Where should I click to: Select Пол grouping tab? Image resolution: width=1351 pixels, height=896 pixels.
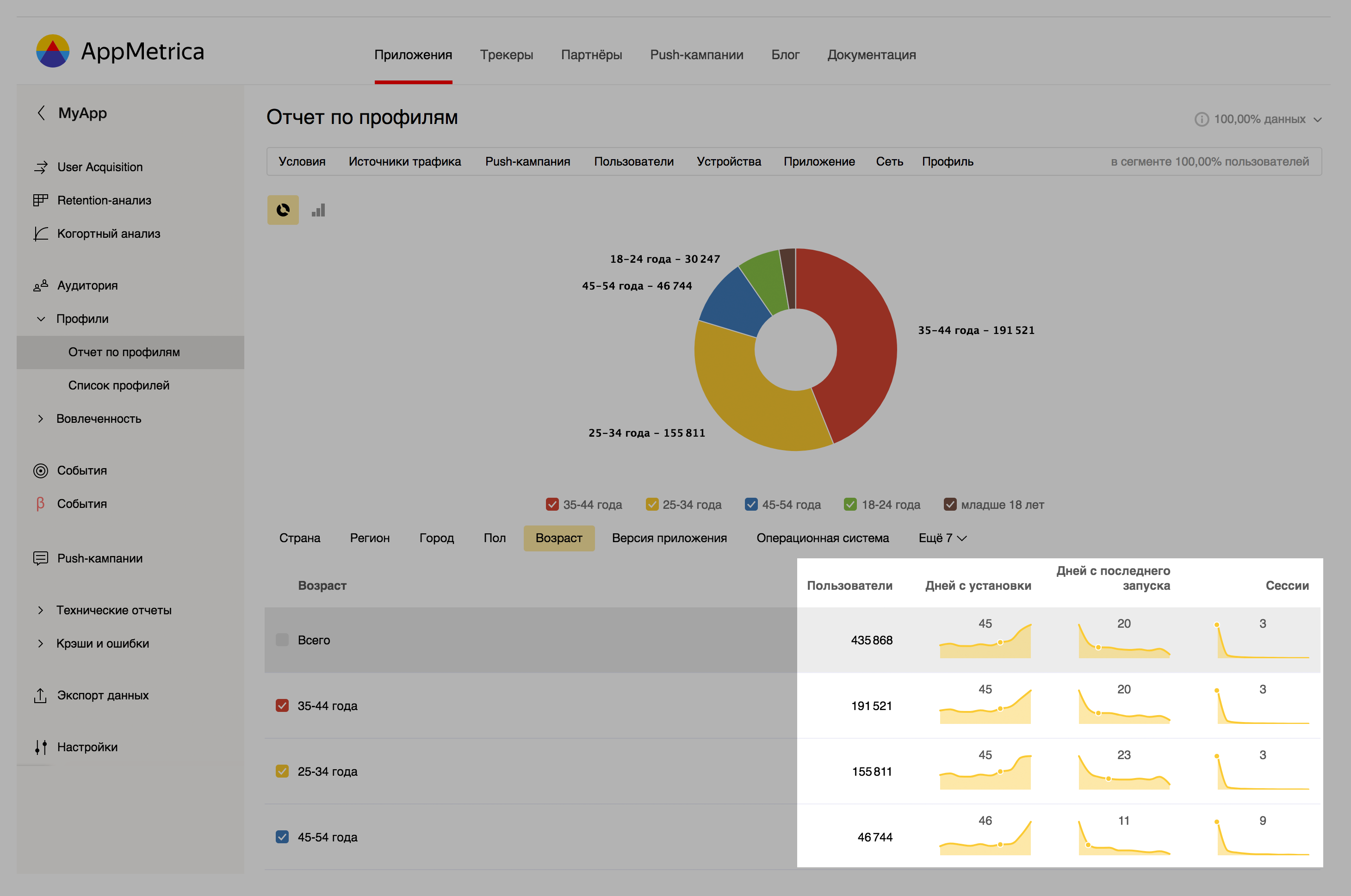[494, 538]
